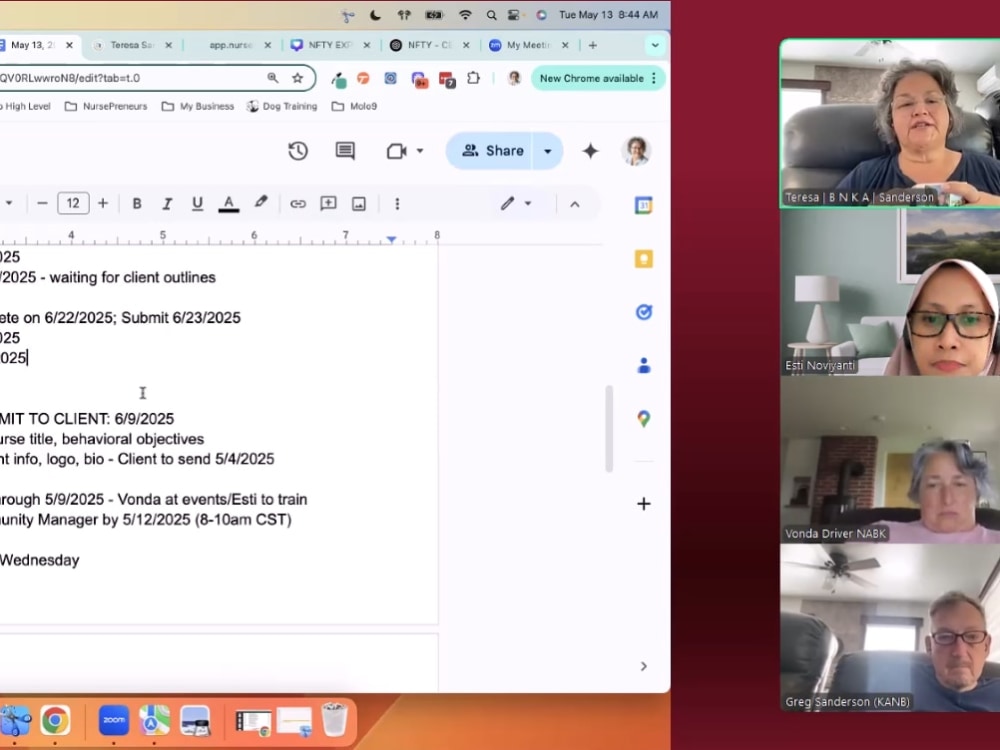Open the highlight color pen
This screenshot has width=1000, height=750.
click(260, 203)
